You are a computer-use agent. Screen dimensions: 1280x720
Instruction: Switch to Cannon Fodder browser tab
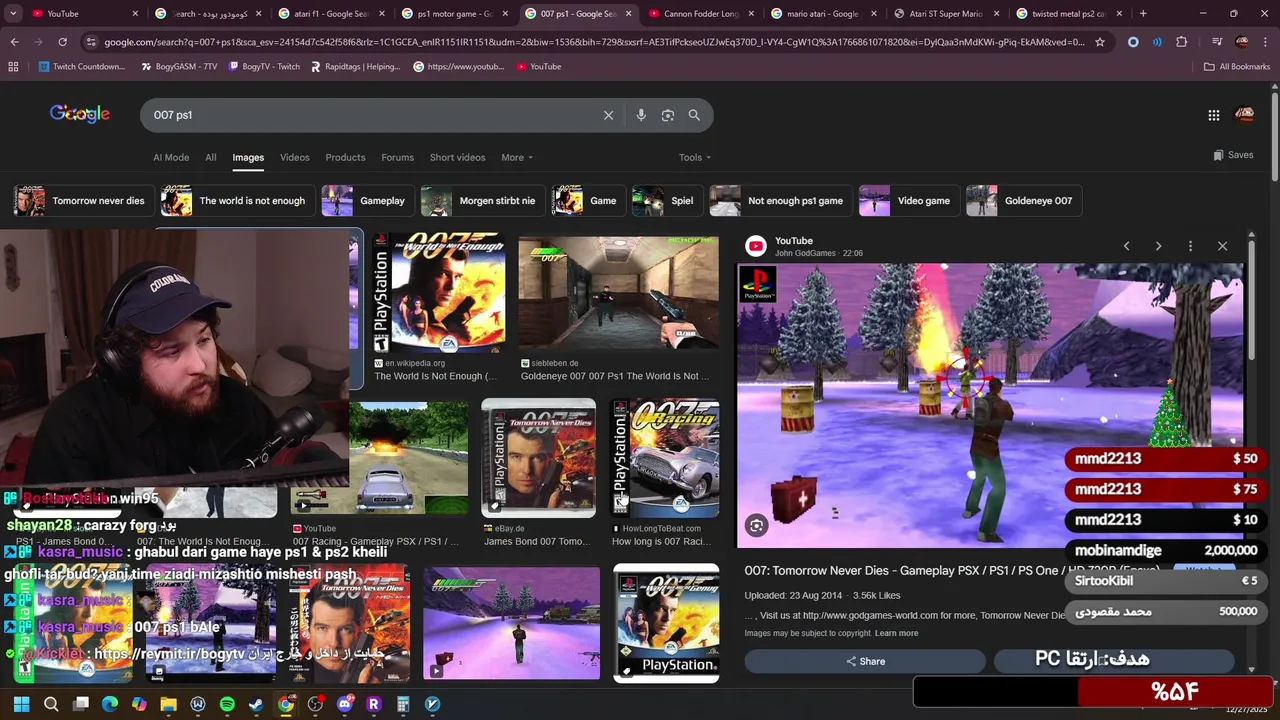click(x=703, y=14)
